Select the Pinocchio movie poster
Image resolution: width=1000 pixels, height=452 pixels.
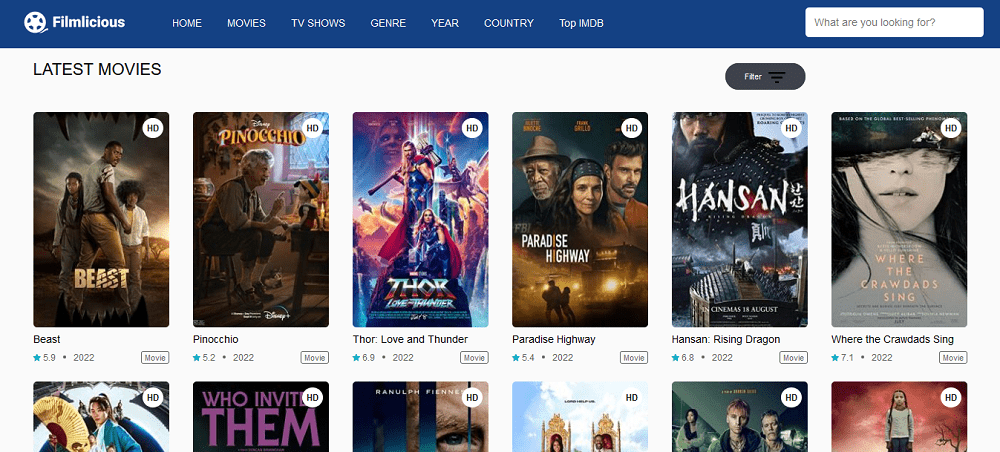pyautogui.click(x=261, y=219)
